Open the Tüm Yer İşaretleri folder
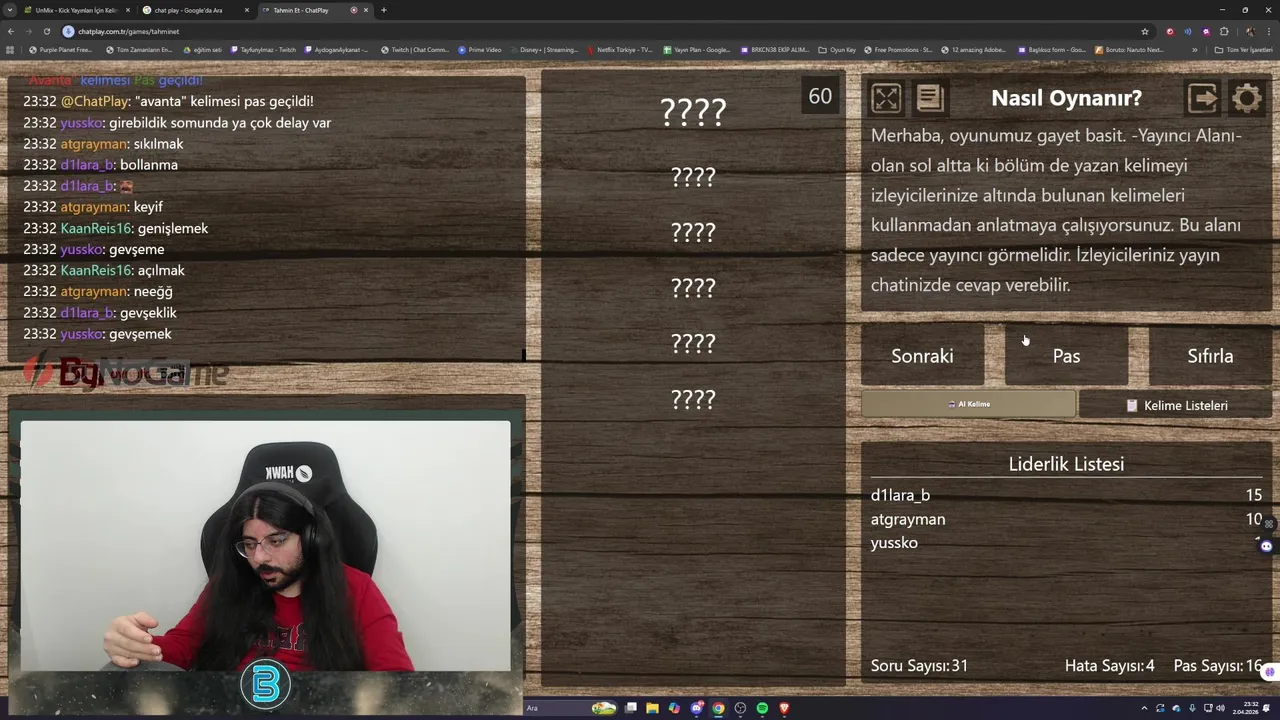 coord(1243,49)
